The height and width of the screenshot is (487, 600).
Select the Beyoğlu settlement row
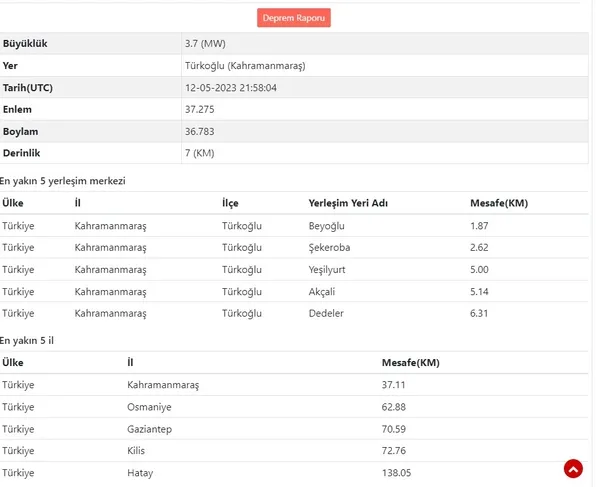[294, 226]
